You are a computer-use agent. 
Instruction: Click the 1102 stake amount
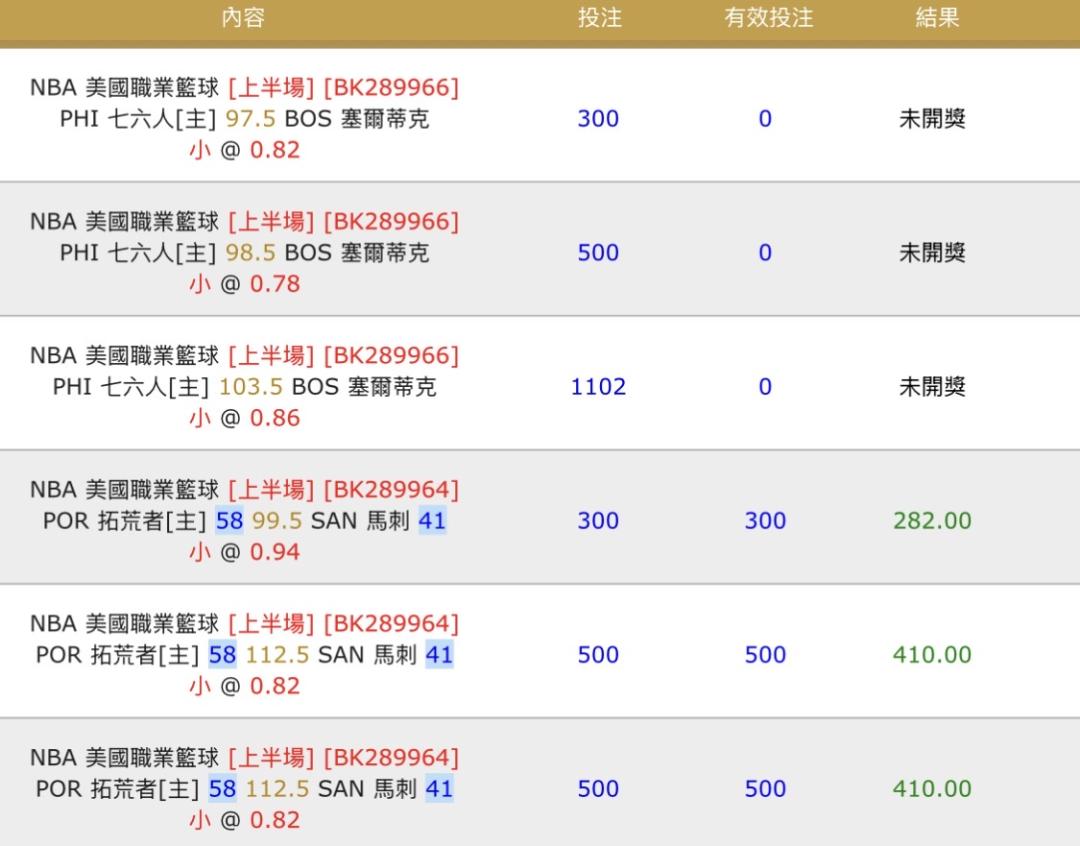[598, 387]
